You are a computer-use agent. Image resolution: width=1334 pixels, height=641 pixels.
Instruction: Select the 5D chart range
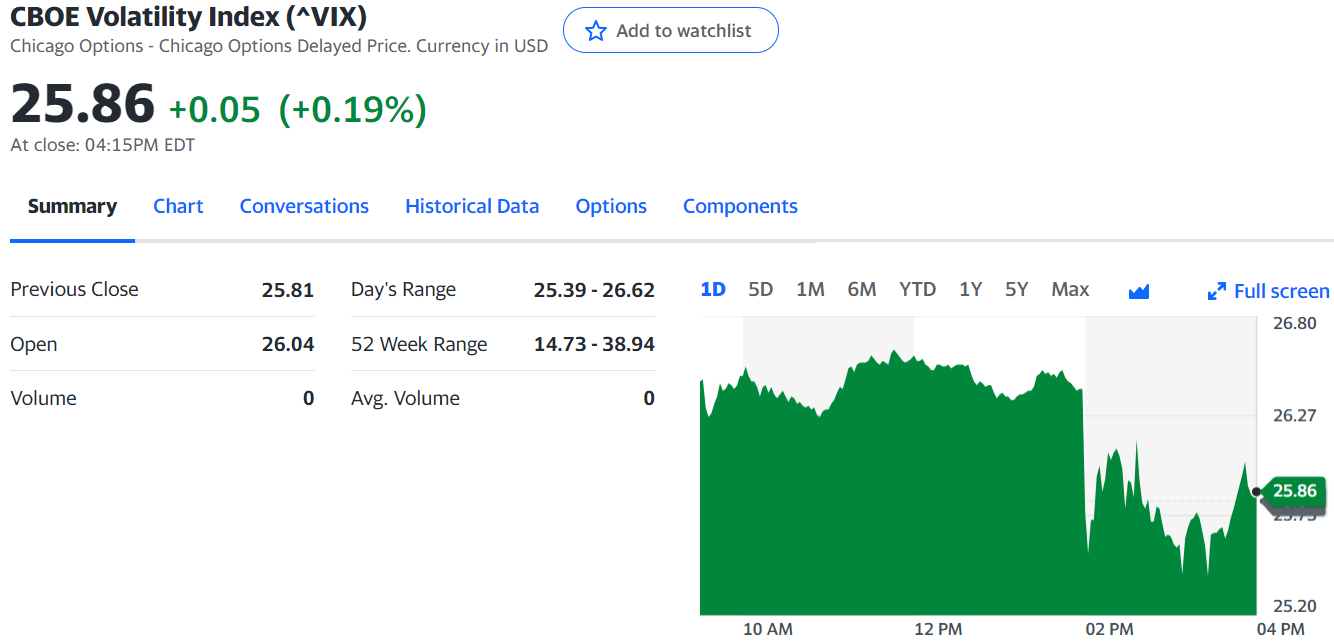[761, 290]
